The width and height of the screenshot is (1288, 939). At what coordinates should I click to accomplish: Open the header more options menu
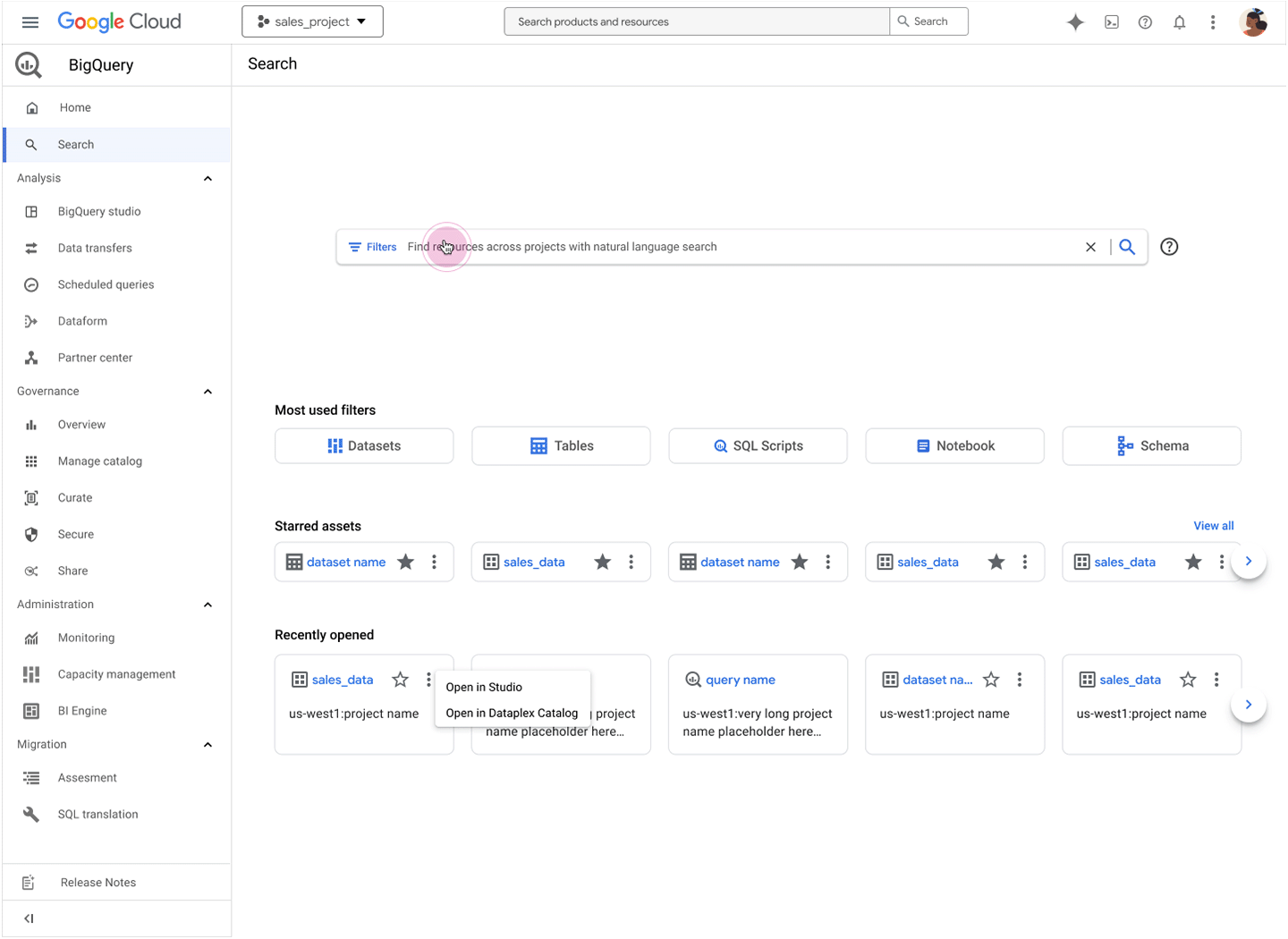1213,22
